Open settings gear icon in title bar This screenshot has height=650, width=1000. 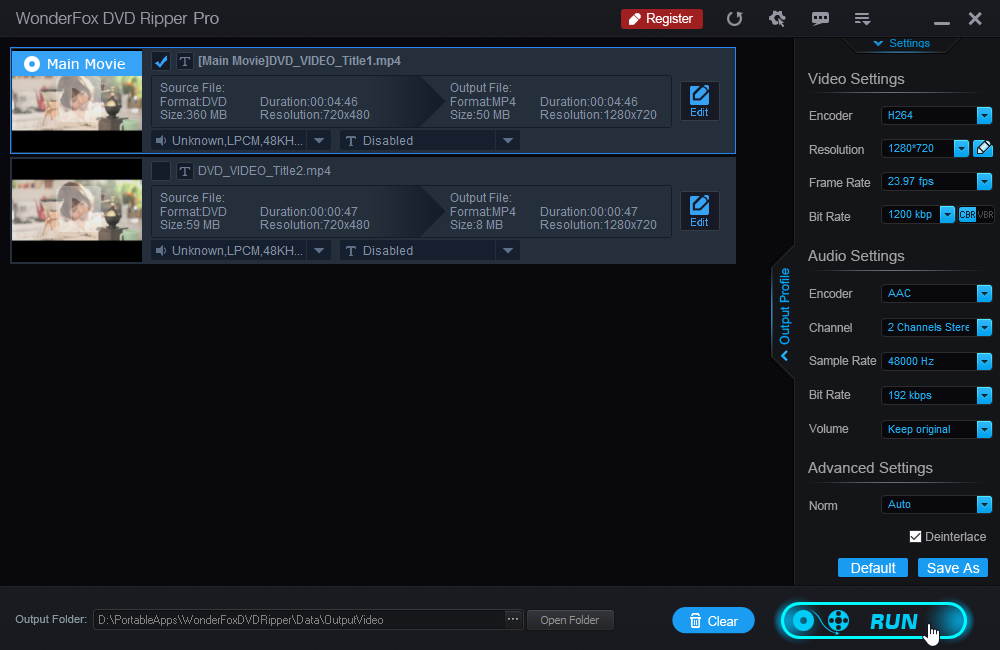(777, 18)
